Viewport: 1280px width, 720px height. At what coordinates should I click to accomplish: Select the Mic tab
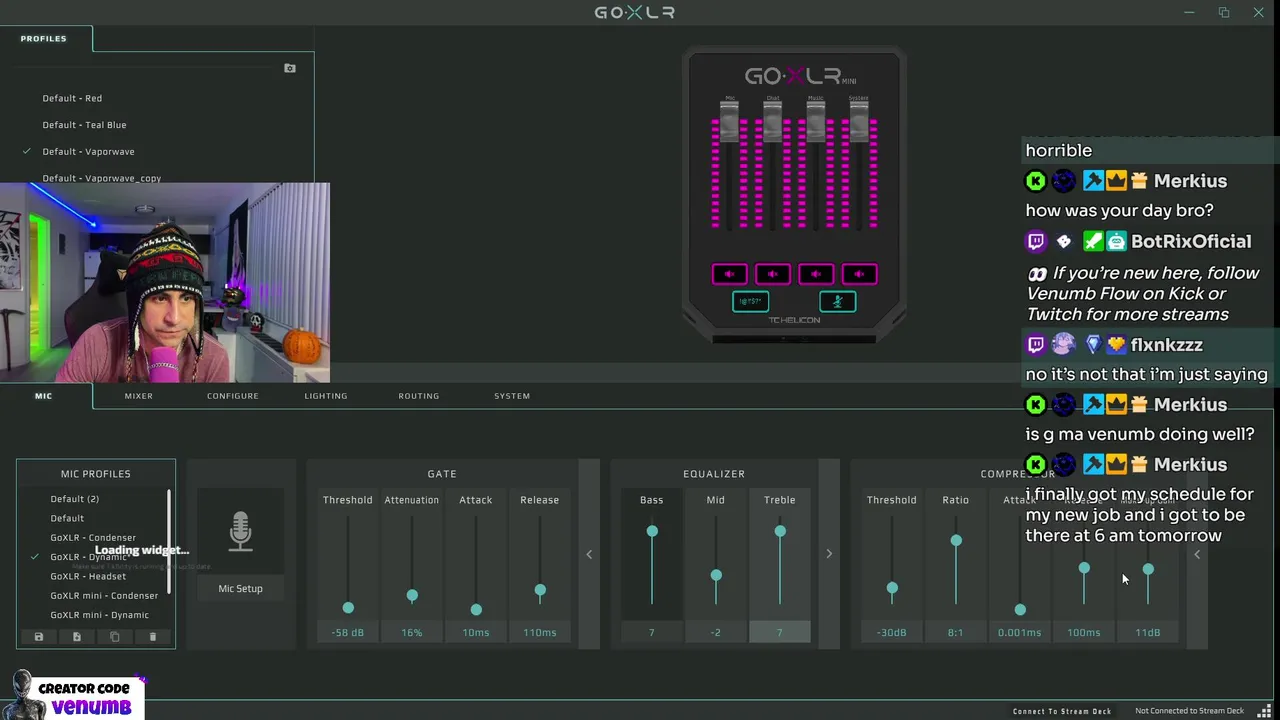tap(44, 396)
